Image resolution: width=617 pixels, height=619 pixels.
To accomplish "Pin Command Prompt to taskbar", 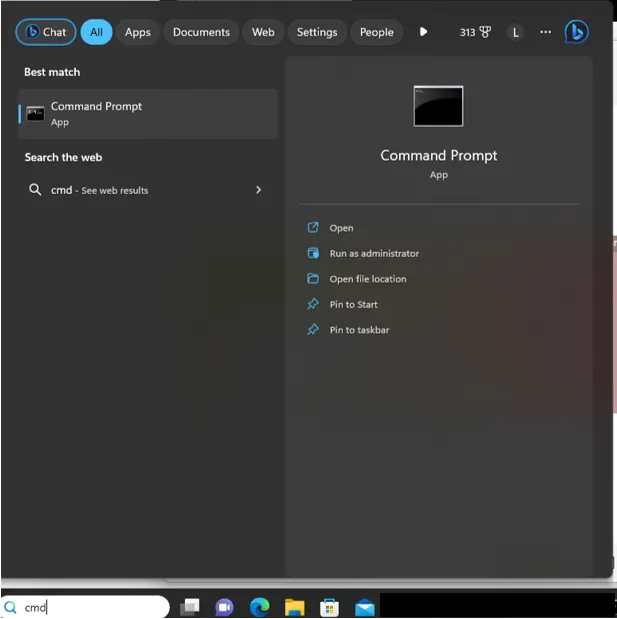I will [x=359, y=330].
